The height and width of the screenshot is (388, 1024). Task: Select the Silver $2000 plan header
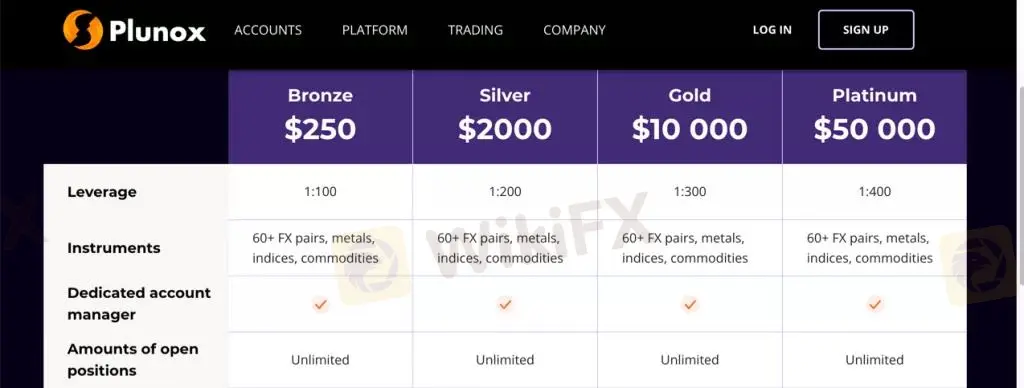pyautogui.click(x=505, y=117)
